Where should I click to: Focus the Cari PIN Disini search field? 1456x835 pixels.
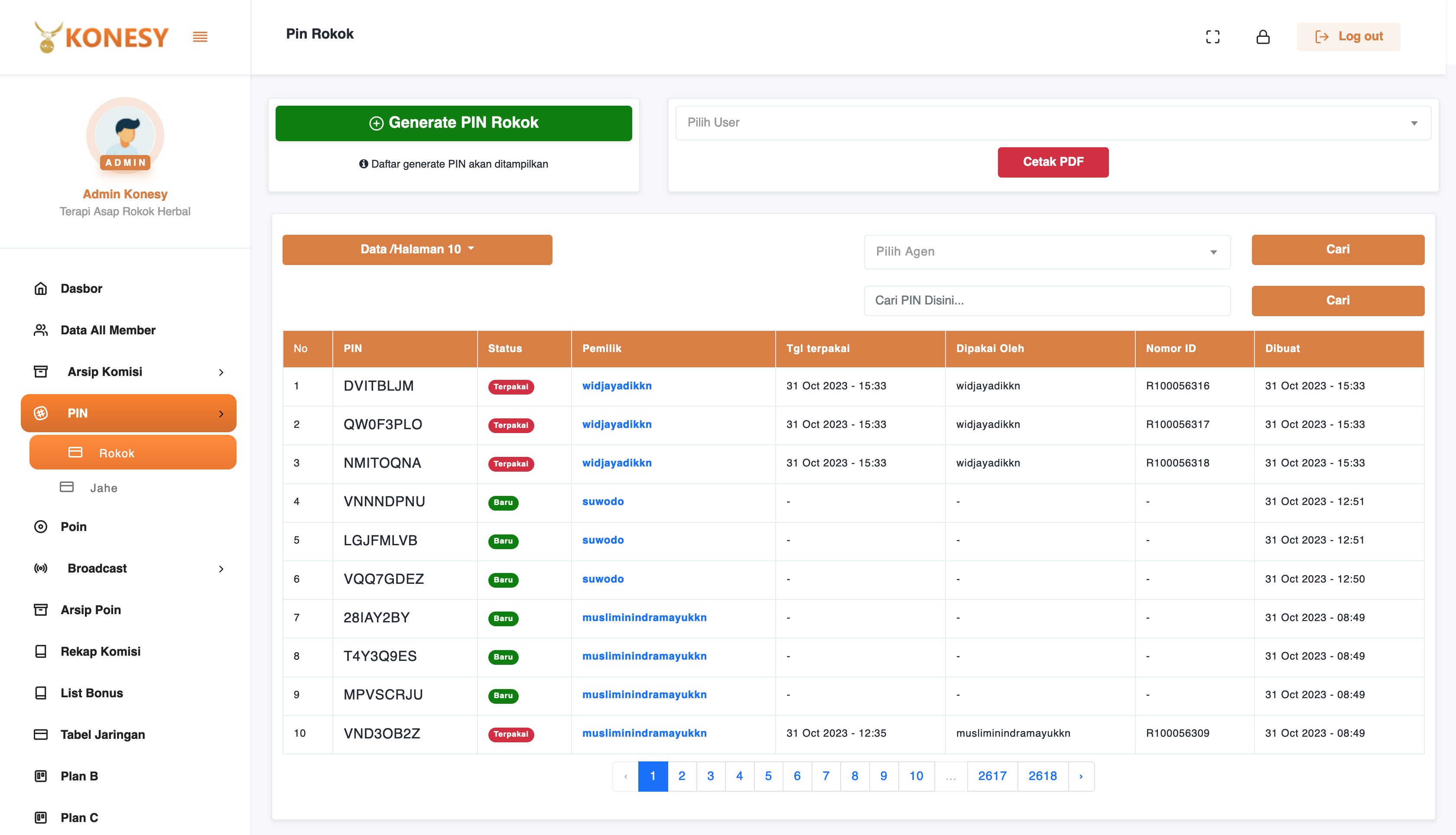[x=1047, y=301]
